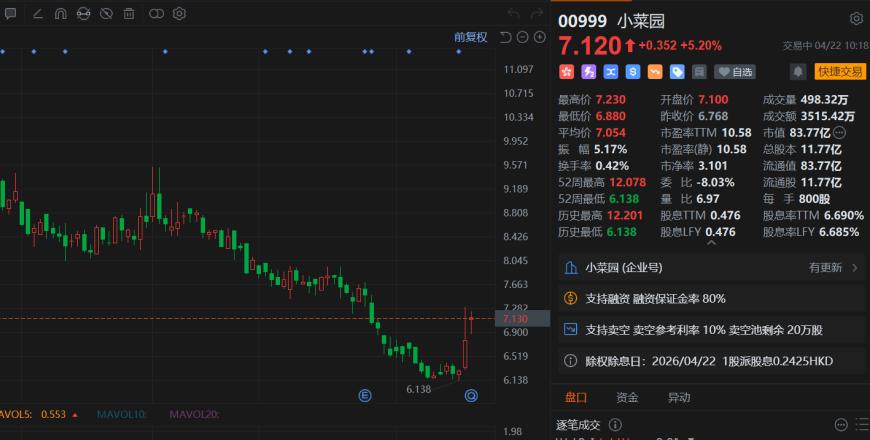This screenshot has height=440, width=870.
Task: Toggle MAVOL20 volume average indicator
Action: (x=195, y=414)
